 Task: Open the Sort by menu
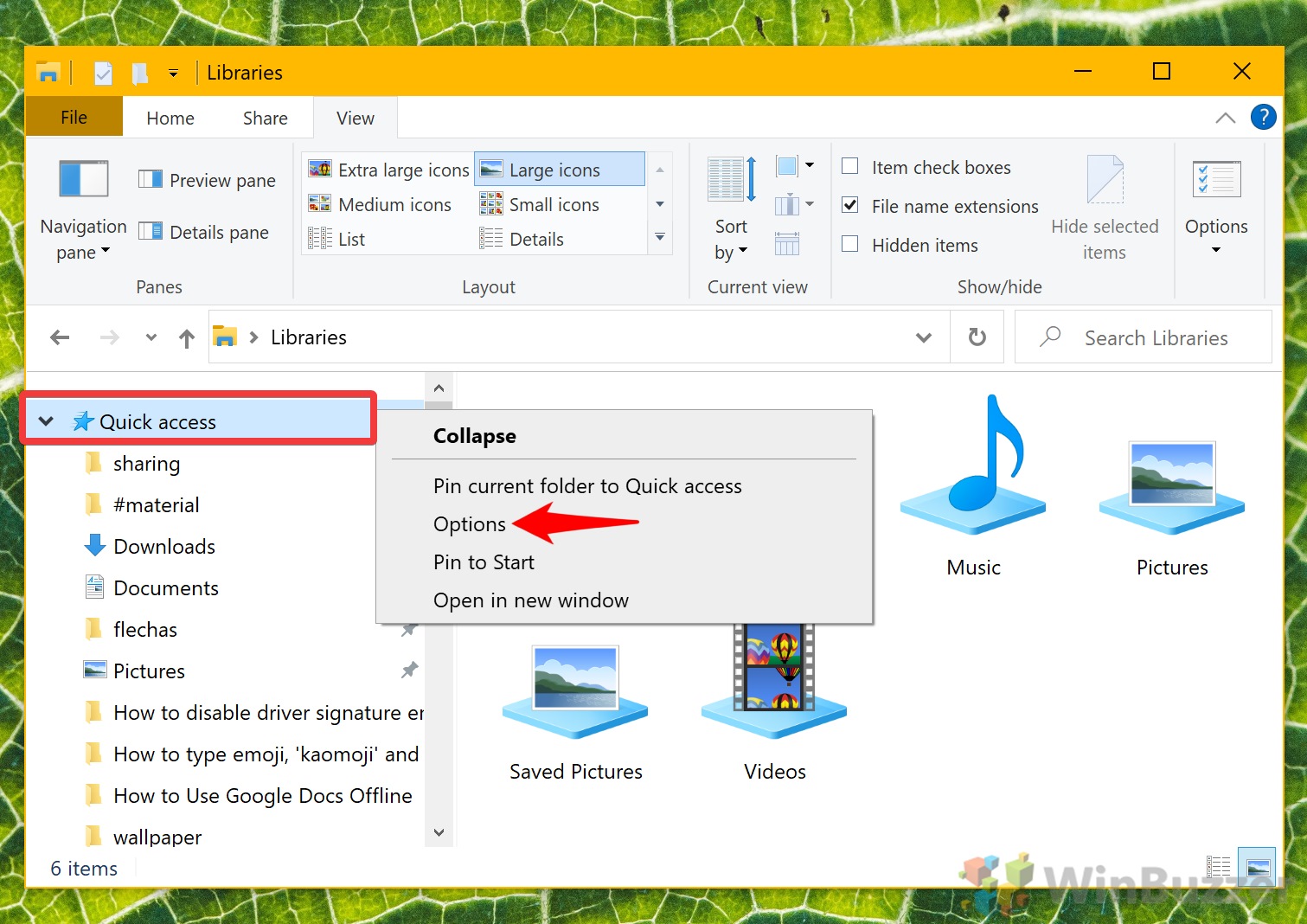click(x=732, y=208)
